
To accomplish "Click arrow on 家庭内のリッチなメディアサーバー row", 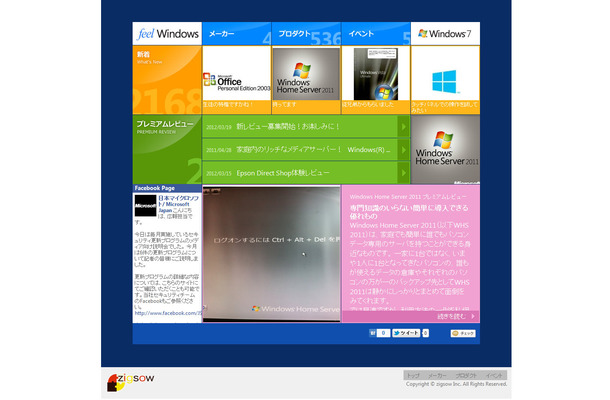I will pos(404,150).
